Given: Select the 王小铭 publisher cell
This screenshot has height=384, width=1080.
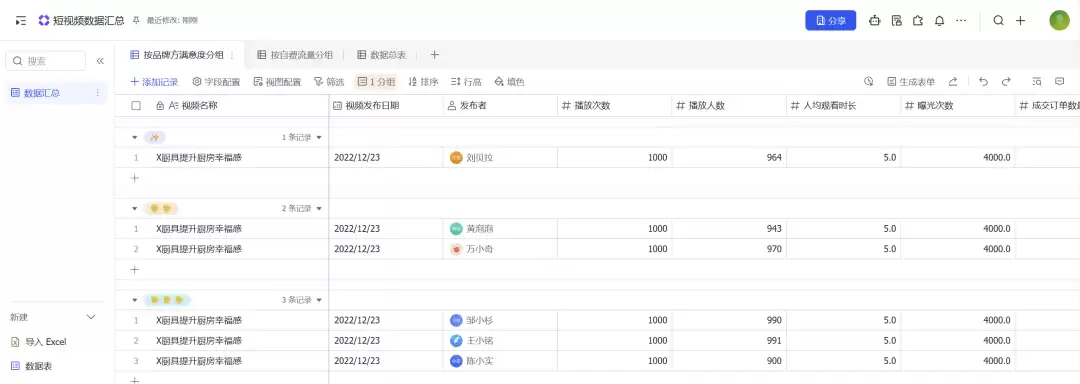Looking at the screenshot, I should pos(501,341).
